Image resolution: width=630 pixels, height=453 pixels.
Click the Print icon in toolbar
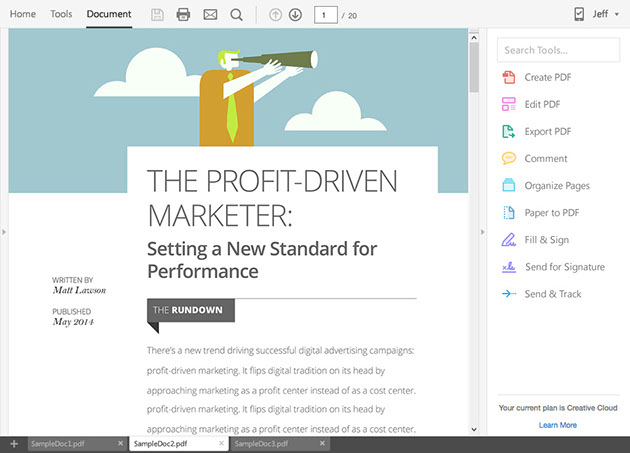[x=183, y=15]
